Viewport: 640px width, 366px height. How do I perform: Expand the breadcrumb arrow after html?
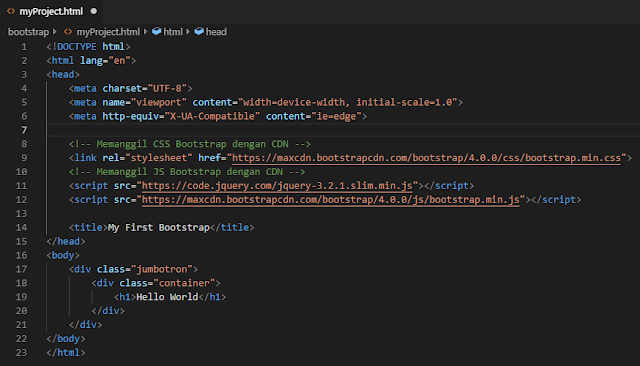pos(188,31)
